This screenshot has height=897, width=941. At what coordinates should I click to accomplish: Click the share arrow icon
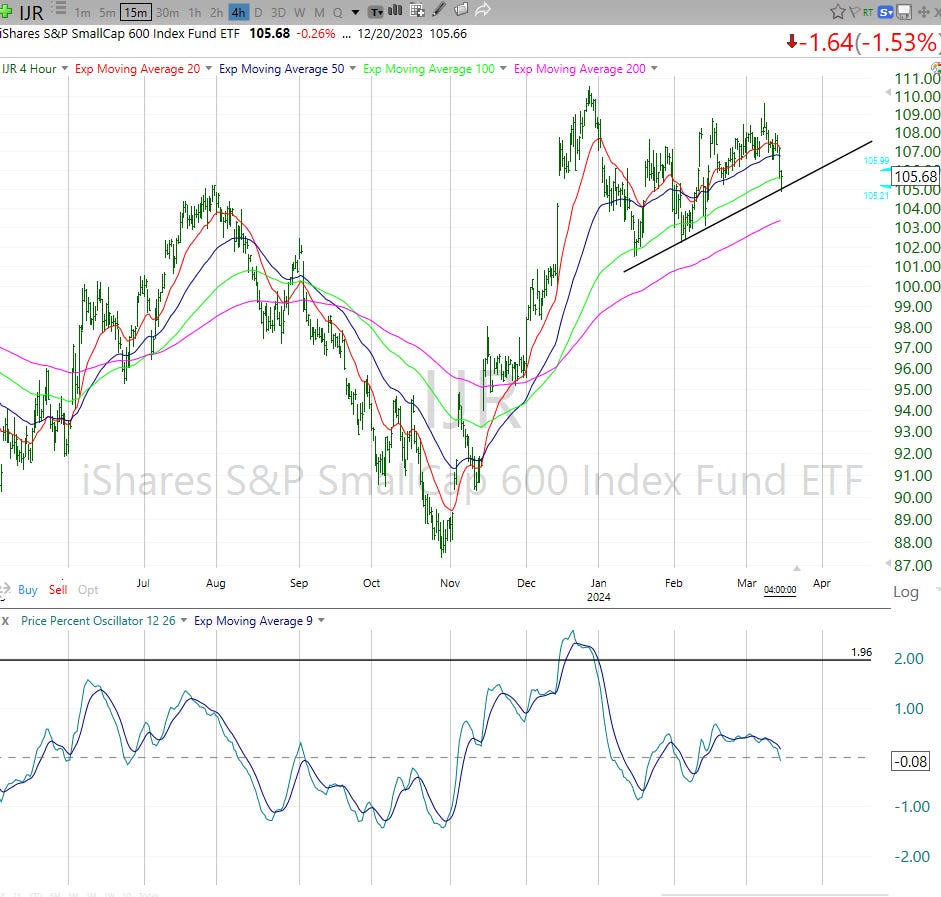point(483,10)
